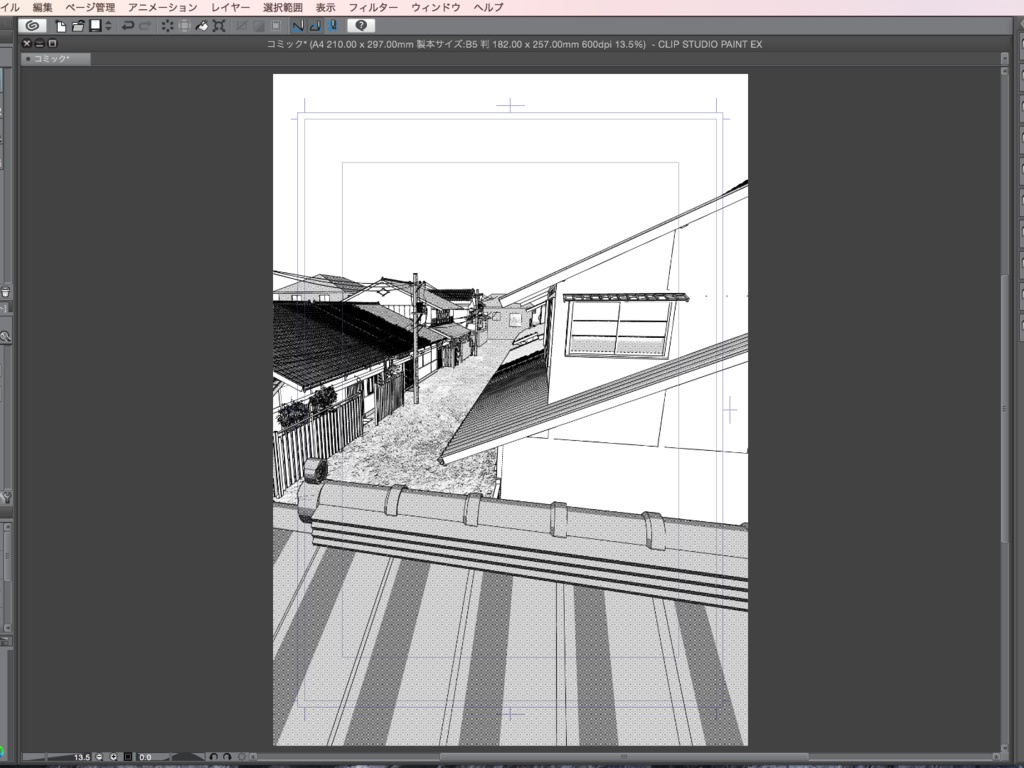The height and width of the screenshot is (768, 1024).
Task: Switch to the コミック canvas tab
Action: click(55, 58)
